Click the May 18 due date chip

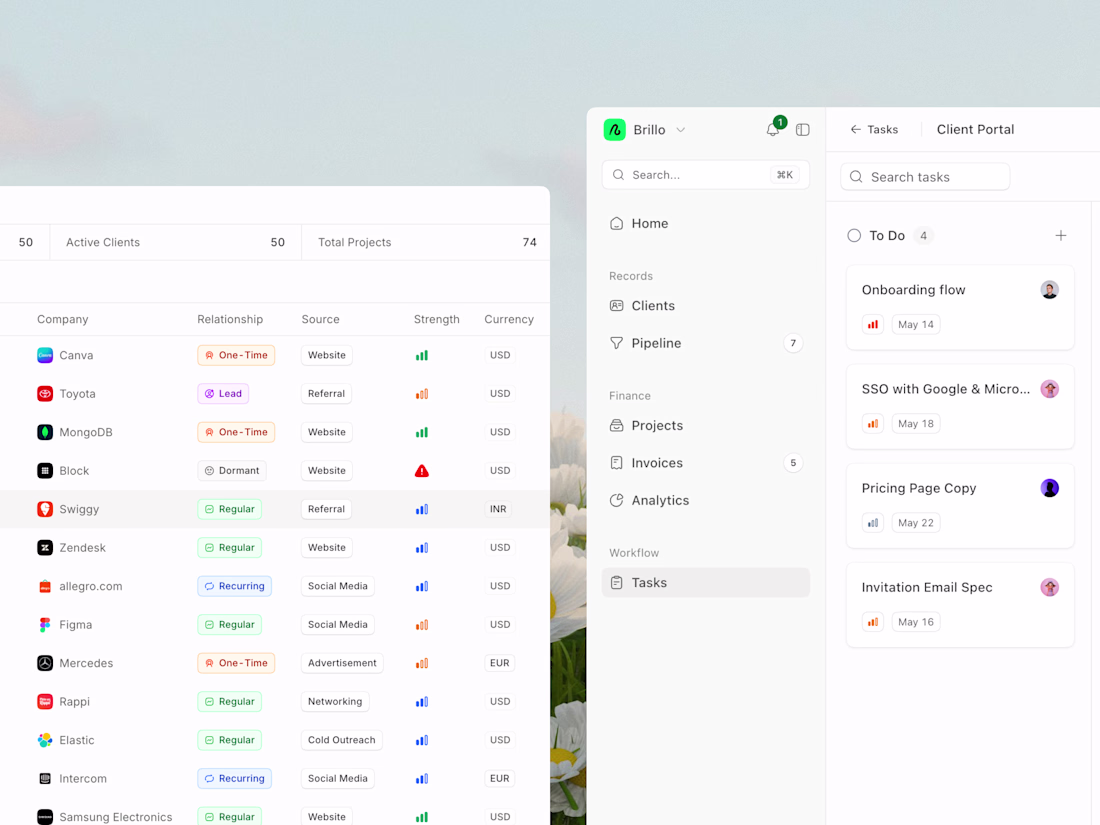click(916, 424)
